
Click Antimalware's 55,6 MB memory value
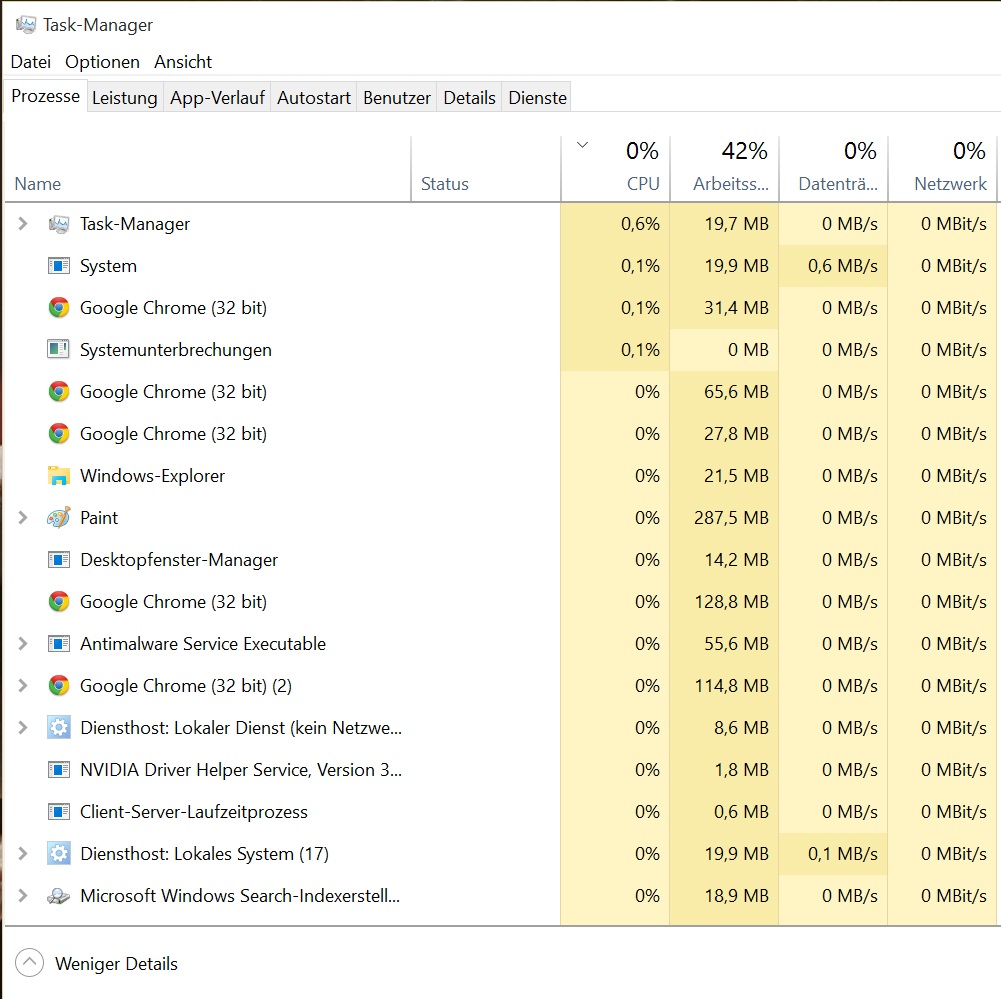[736, 643]
